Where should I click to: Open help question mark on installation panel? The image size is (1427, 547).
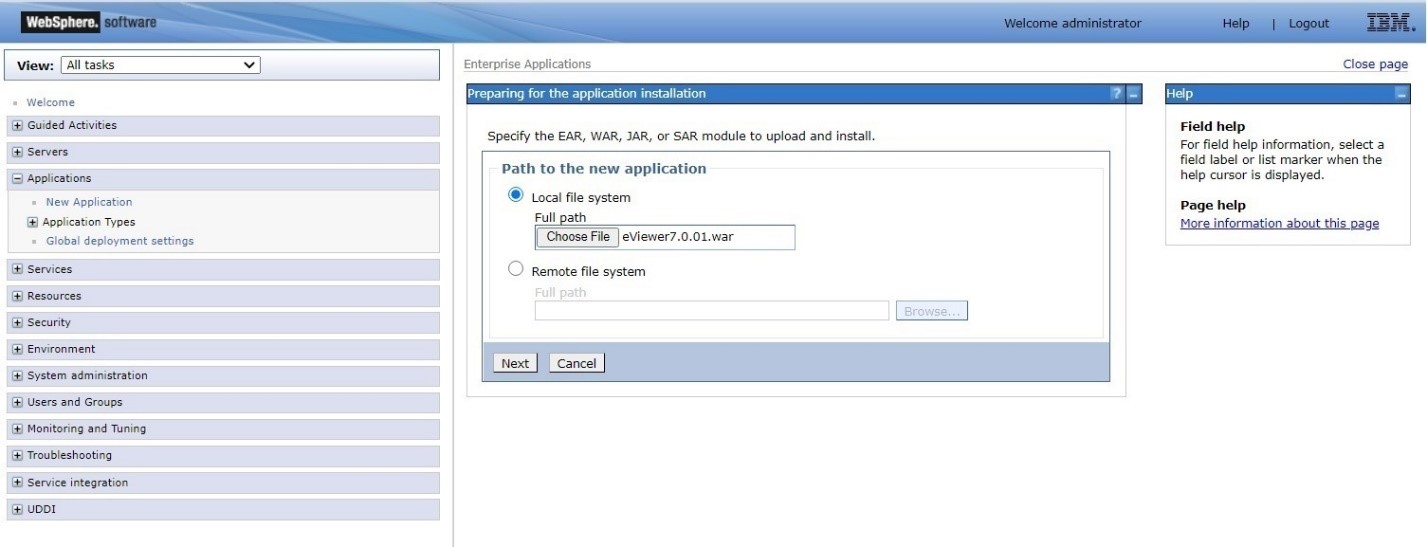[1116, 94]
